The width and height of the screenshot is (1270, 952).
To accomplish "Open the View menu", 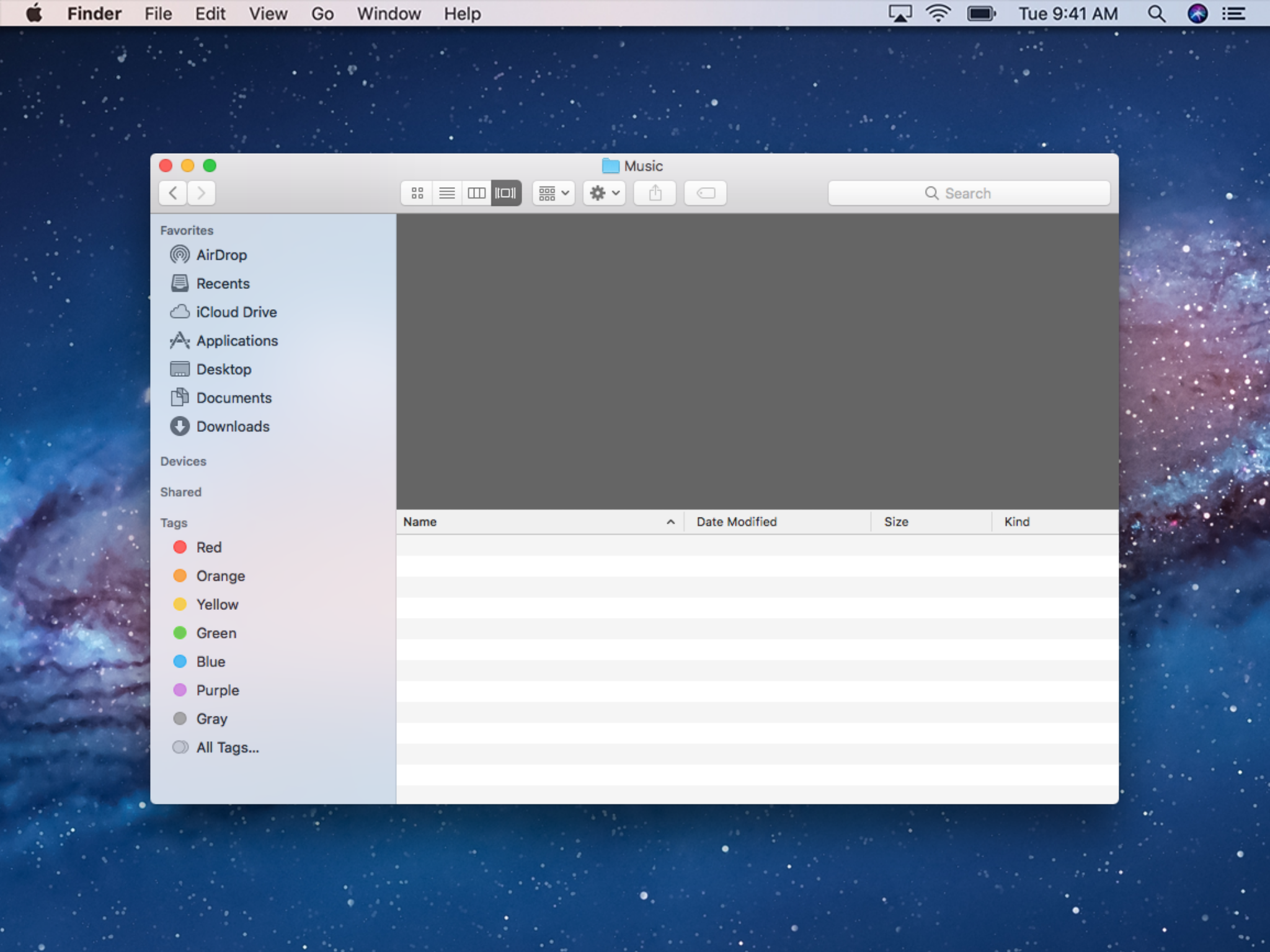I will click(x=268, y=14).
